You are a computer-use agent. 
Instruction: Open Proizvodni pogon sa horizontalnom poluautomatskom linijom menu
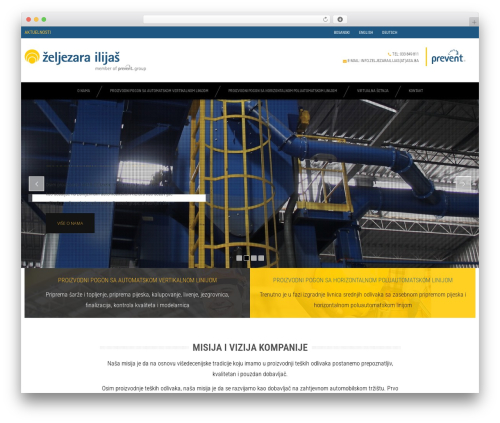pos(282,91)
